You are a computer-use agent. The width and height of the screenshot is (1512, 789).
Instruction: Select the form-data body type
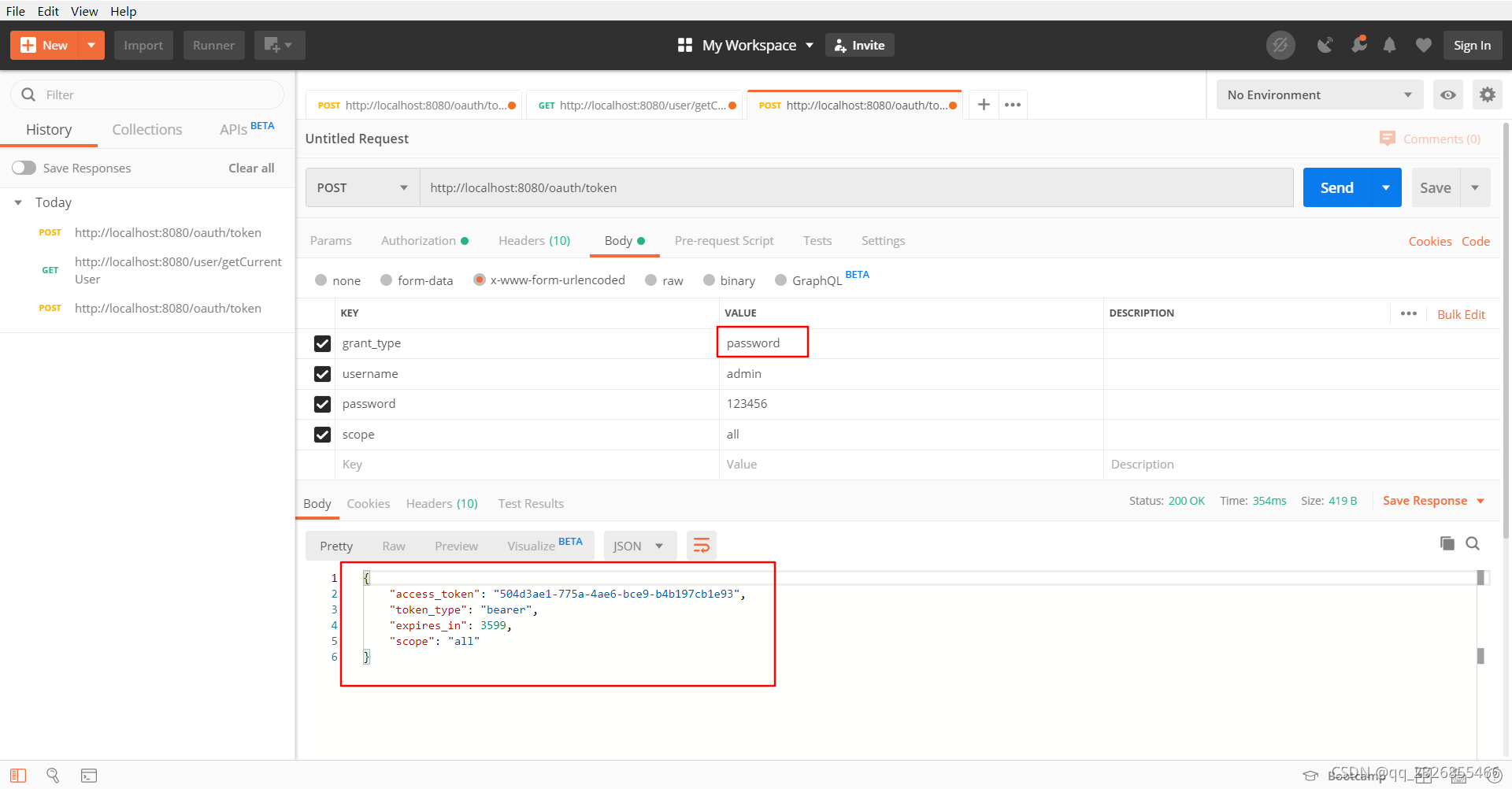(386, 280)
